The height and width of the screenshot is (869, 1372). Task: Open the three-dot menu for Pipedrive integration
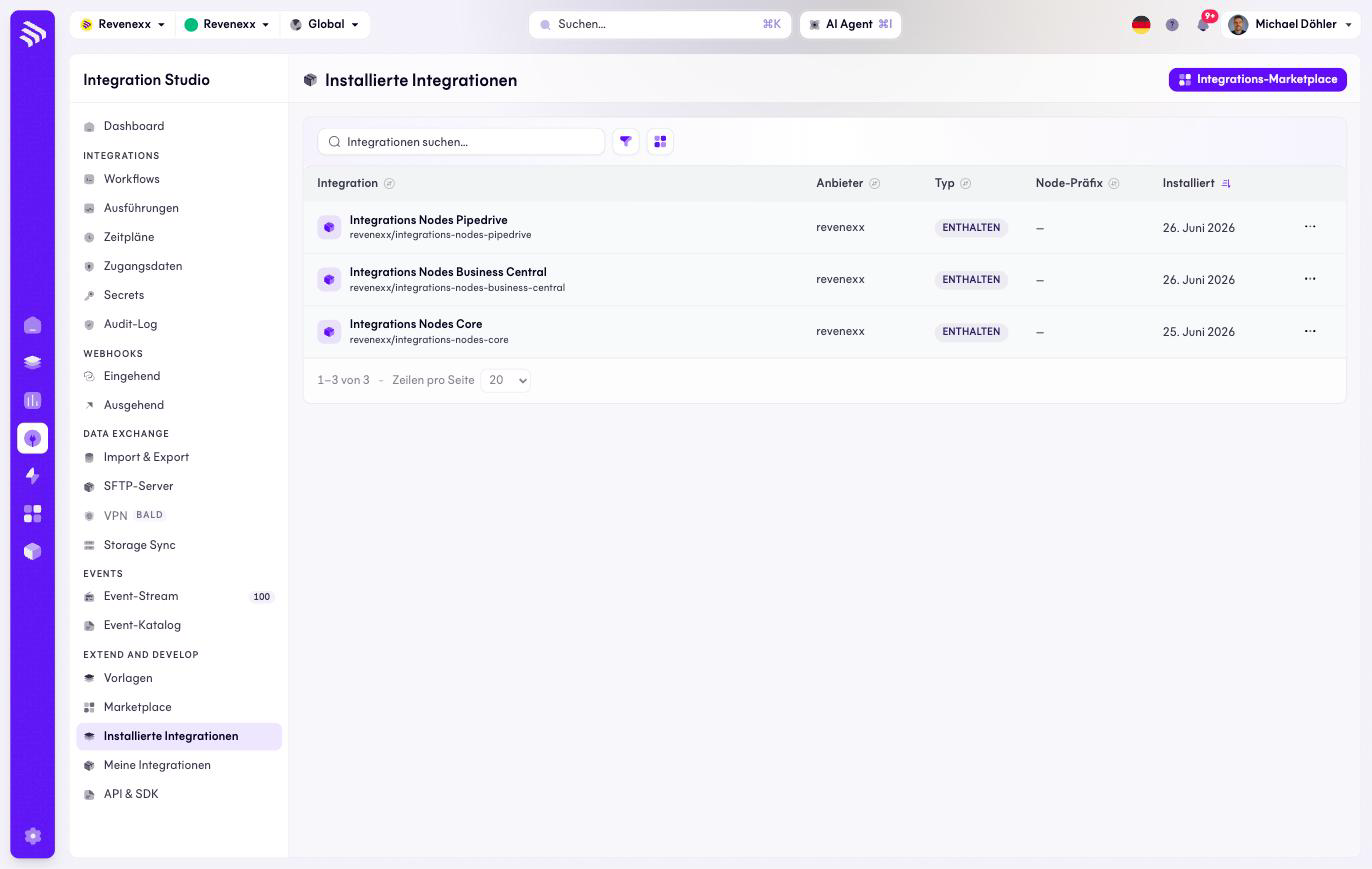(1310, 227)
